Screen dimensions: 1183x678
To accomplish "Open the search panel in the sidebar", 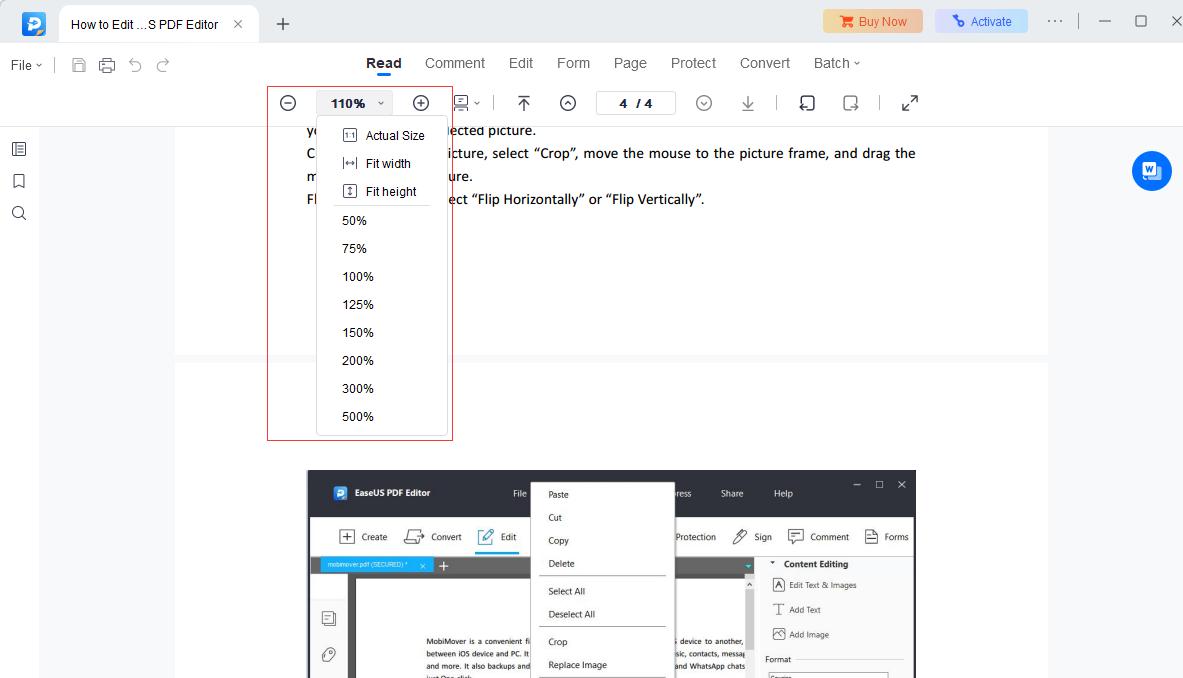I will (x=19, y=213).
